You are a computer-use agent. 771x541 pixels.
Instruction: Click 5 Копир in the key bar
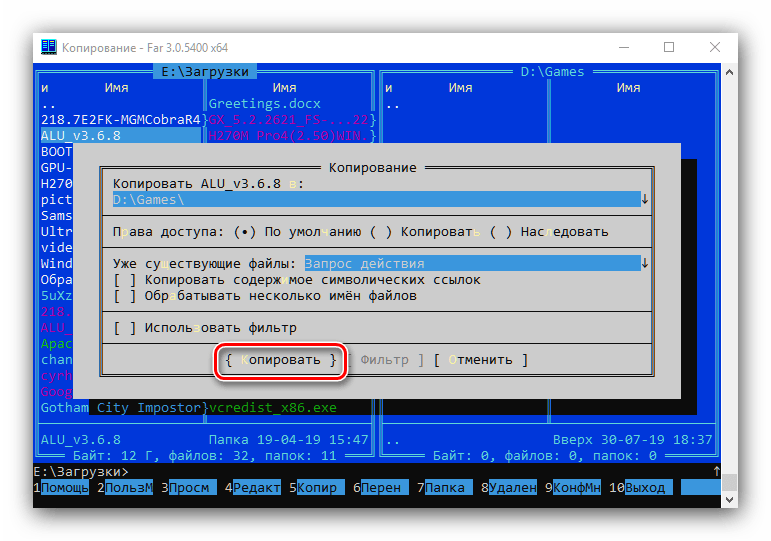[317, 487]
